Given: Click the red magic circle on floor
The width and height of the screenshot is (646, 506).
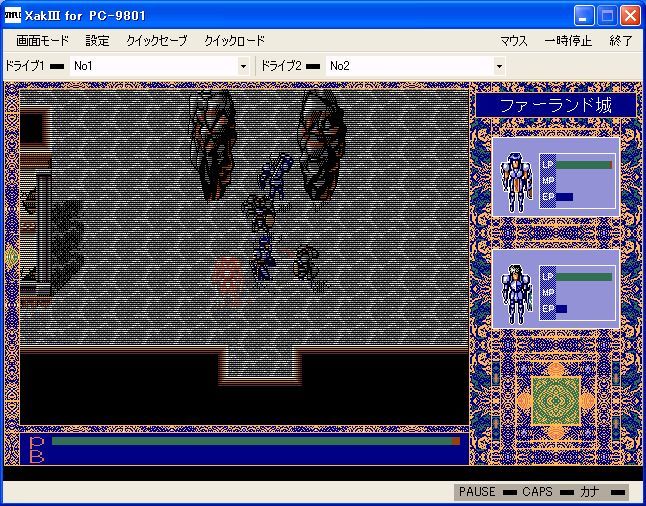Looking at the screenshot, I should pos(227,281).
